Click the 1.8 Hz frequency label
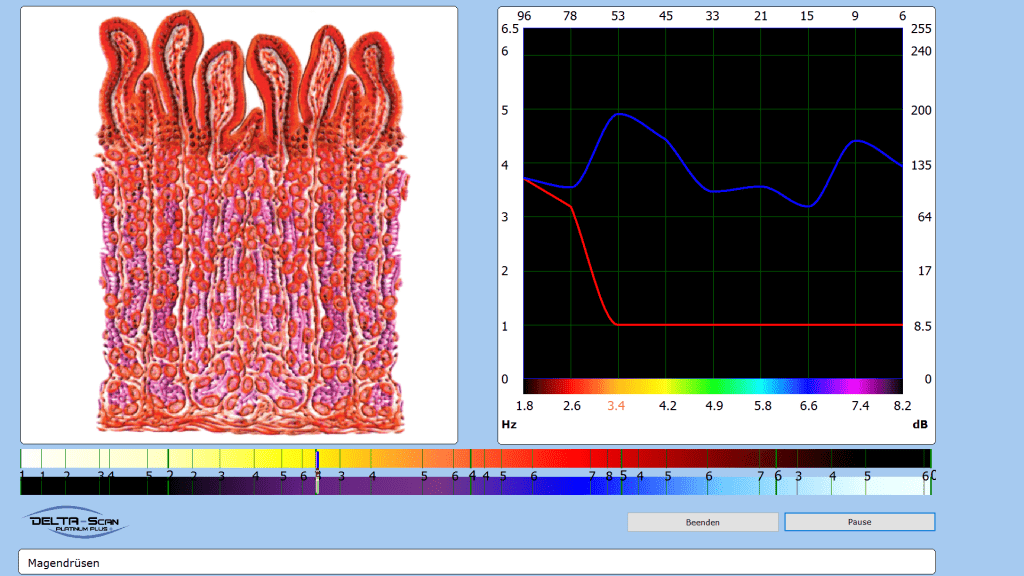 pos(524,406)
